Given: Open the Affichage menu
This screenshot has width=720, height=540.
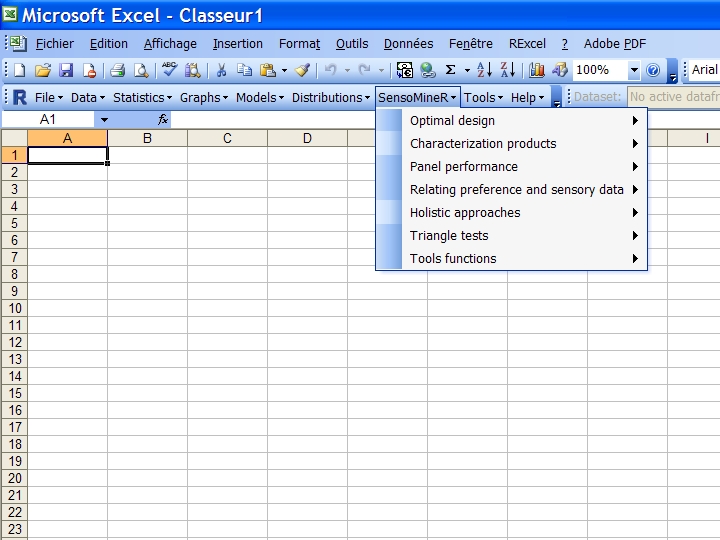Looking at the screenshot, I should click(170, 44).
